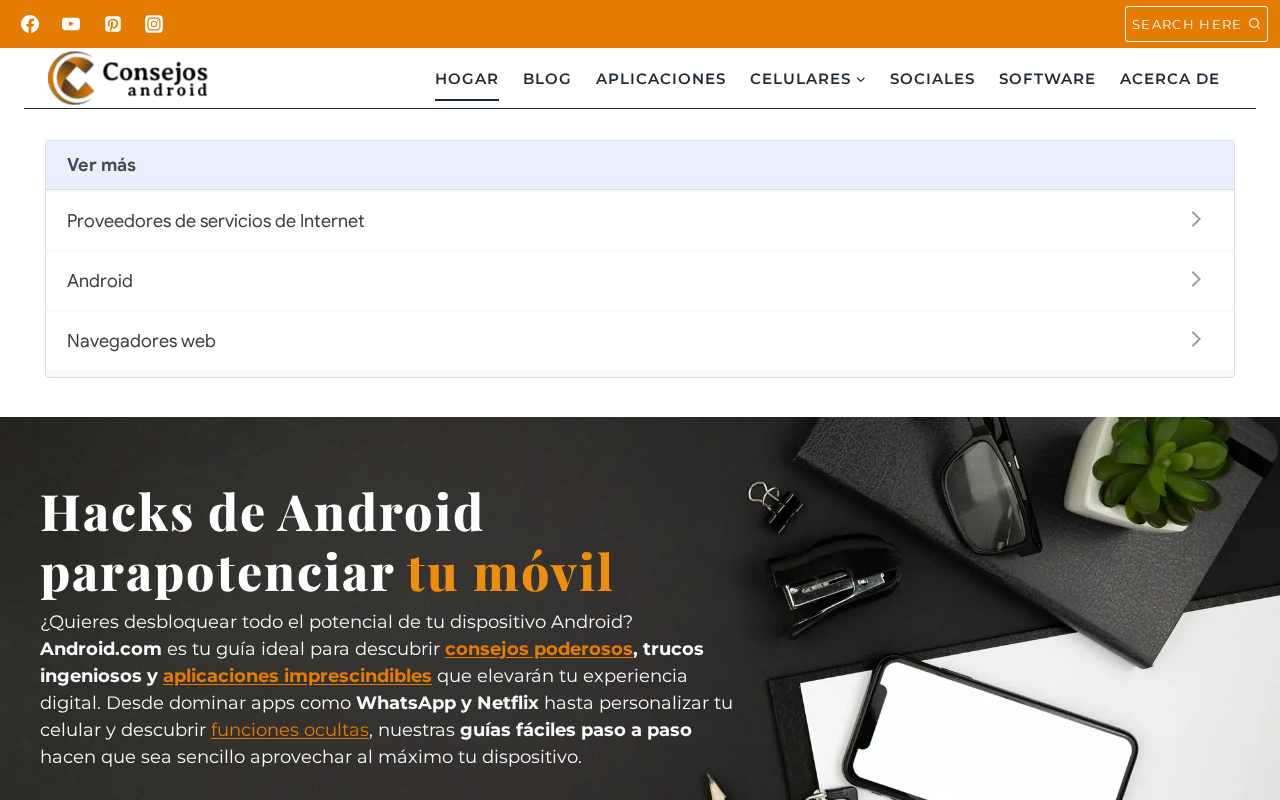This screenshot has height=800, width=1280.
Task: Click the Android.com bold text
Action: click(x=101, y=649)
